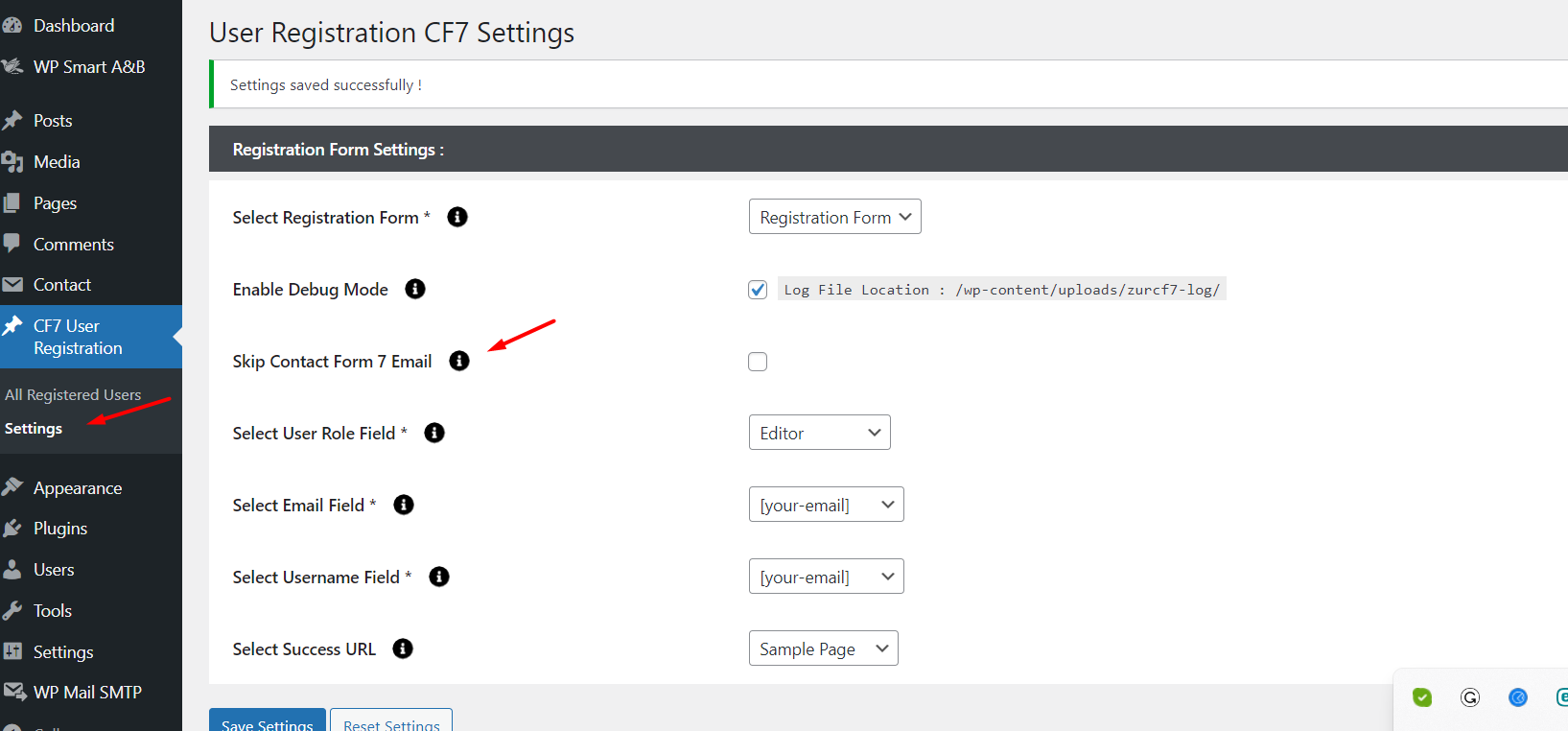Image resolution: width=1568 pixels, height=731 pixels.
Task: Click info icon beside Select Registration Form
Action: pos(457,217)
